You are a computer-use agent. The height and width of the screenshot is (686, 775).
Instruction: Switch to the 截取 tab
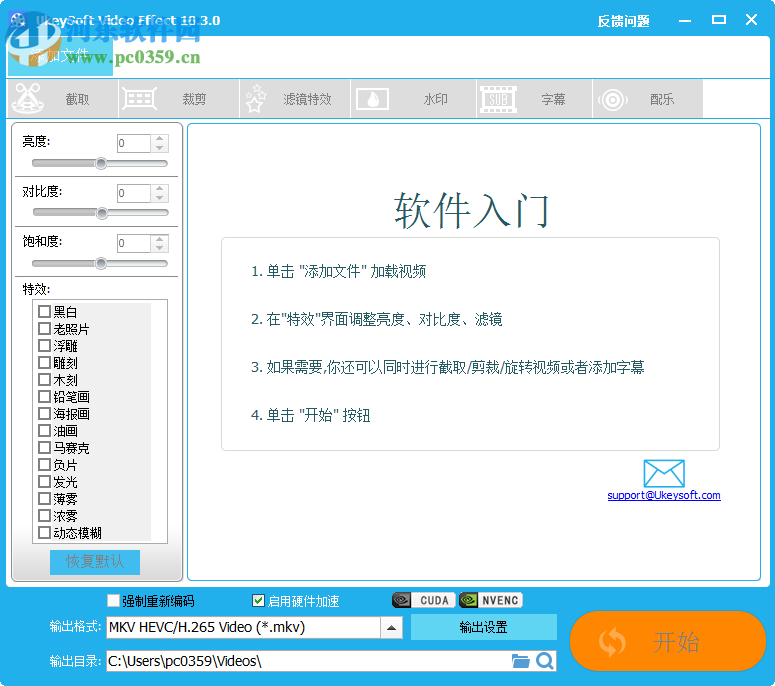63,99
